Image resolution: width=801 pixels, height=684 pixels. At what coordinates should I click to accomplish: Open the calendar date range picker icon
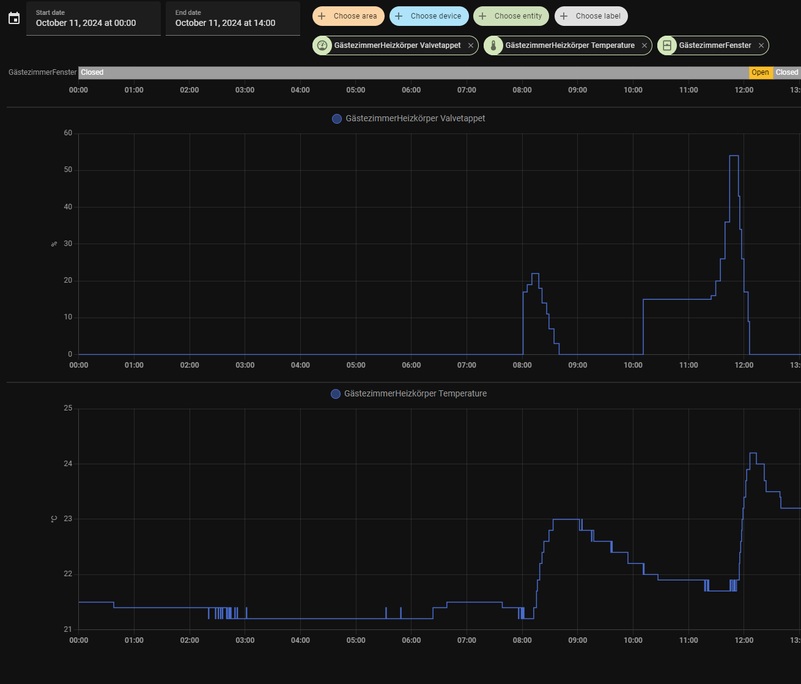pos(14,18)
